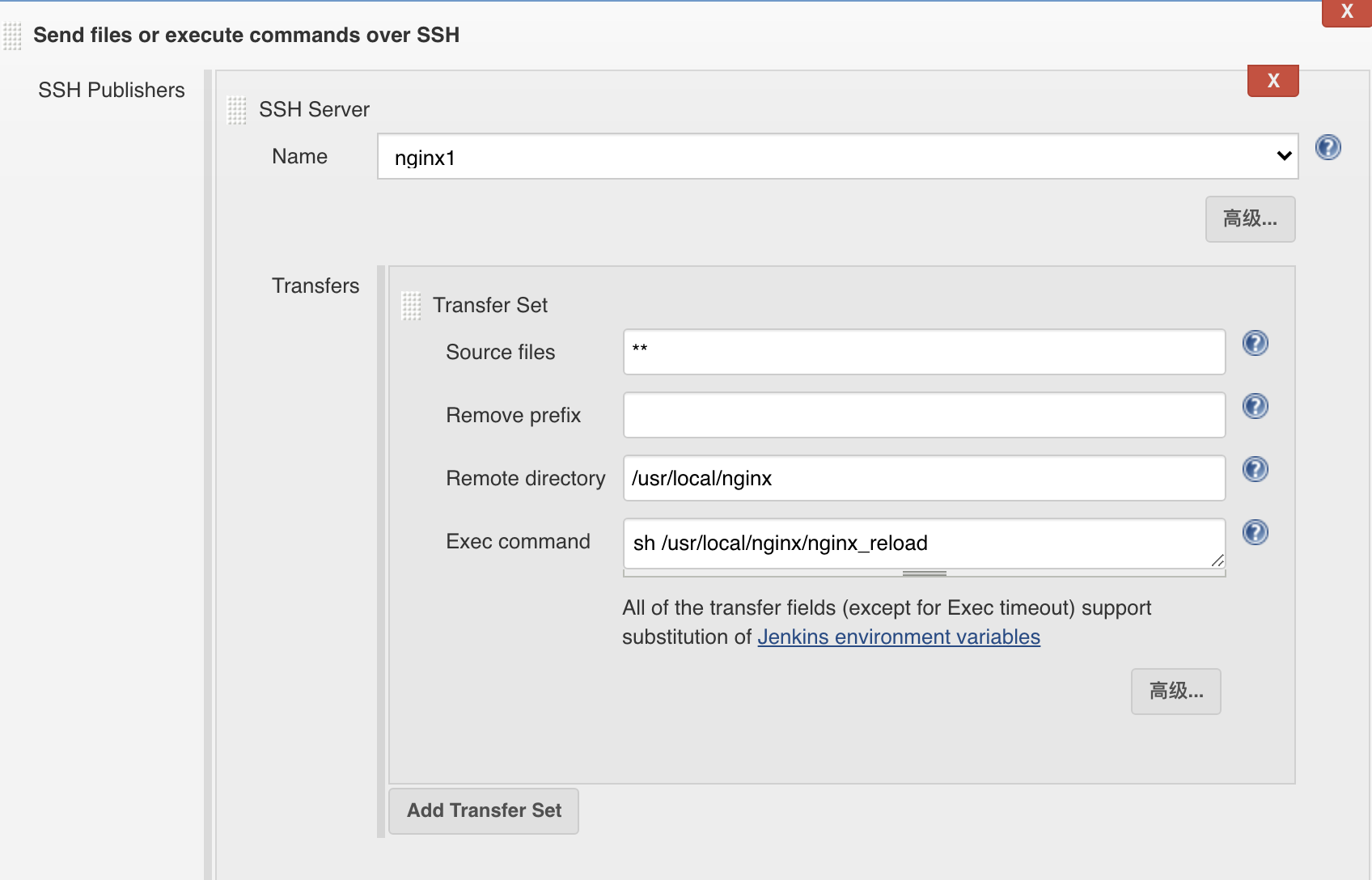Open the nginx1 server Name dropdown

pos(837,156)
